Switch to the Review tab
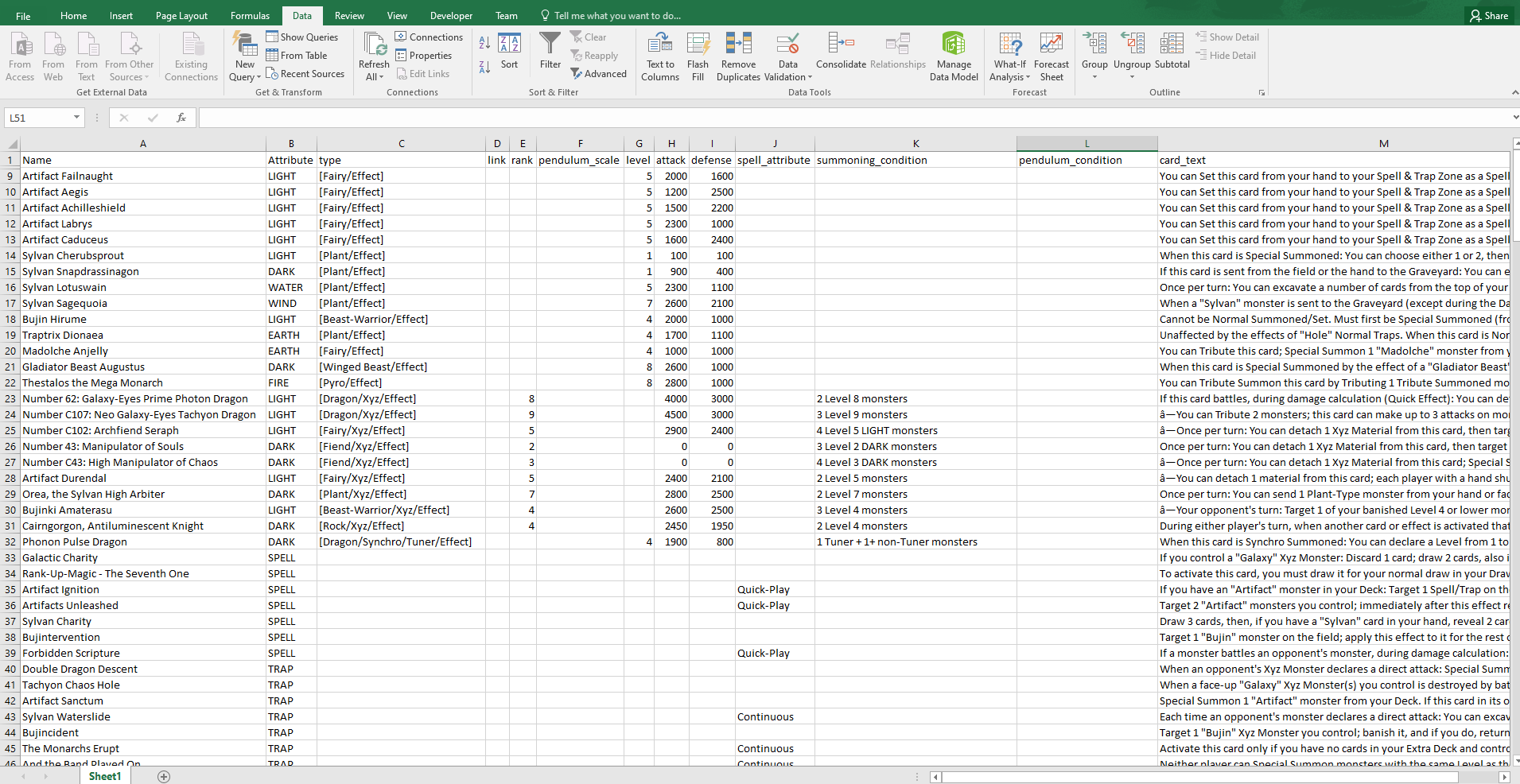1520x784 pixels. pos(349,16)
